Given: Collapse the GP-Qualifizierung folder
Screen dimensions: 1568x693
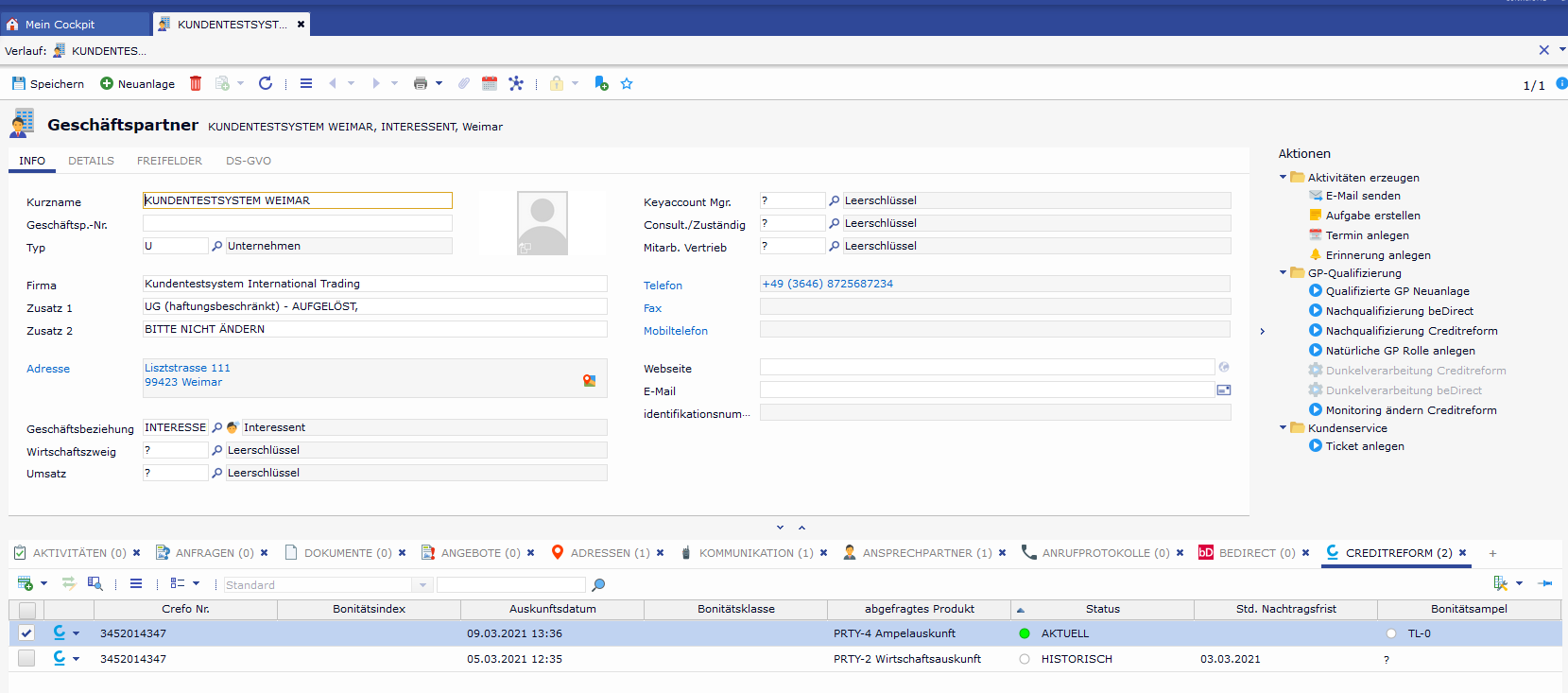Looking at the screenshot, I should coord(1284,272).
